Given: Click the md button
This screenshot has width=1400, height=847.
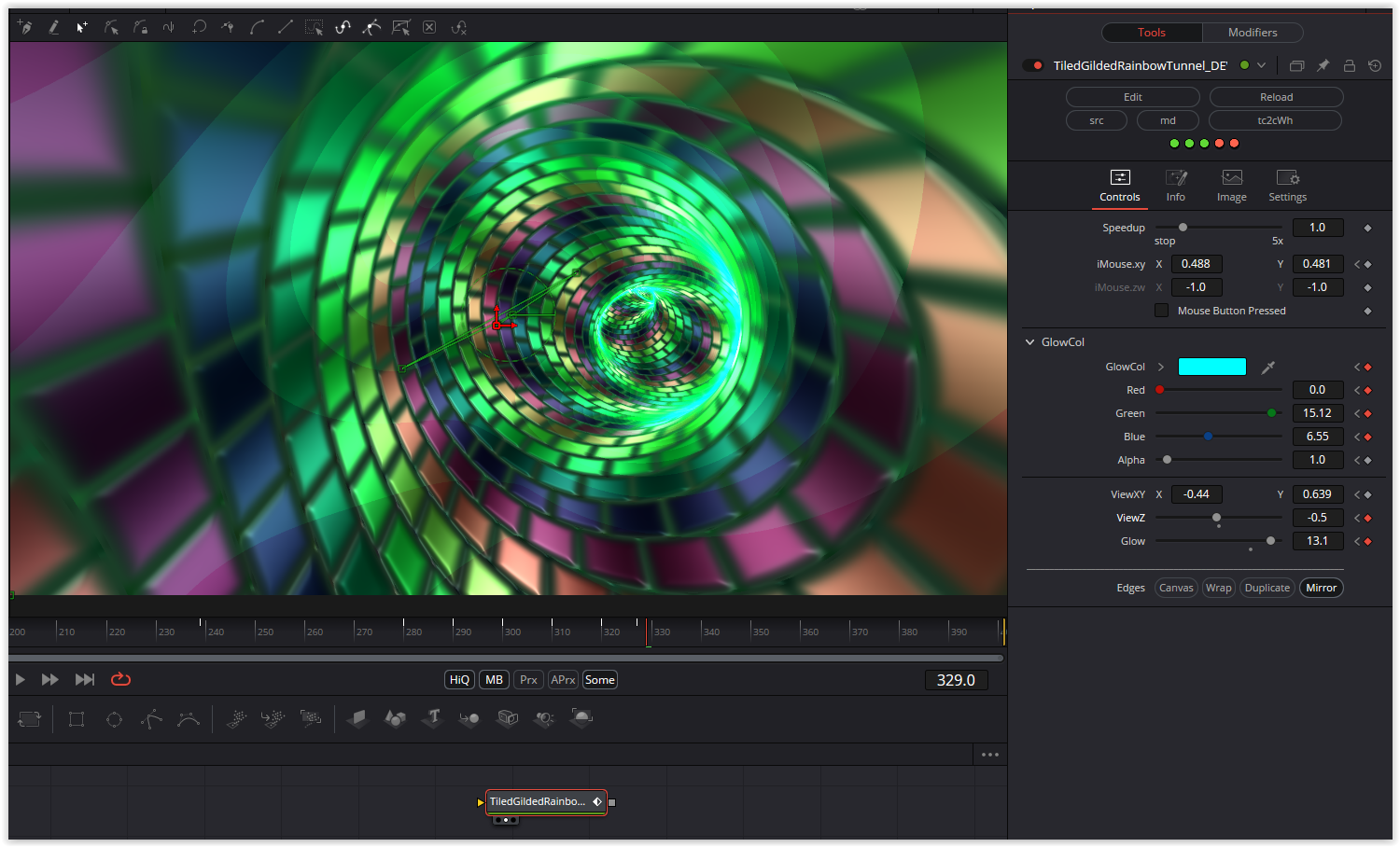Looking at the screenshot, I should 1168,120.
